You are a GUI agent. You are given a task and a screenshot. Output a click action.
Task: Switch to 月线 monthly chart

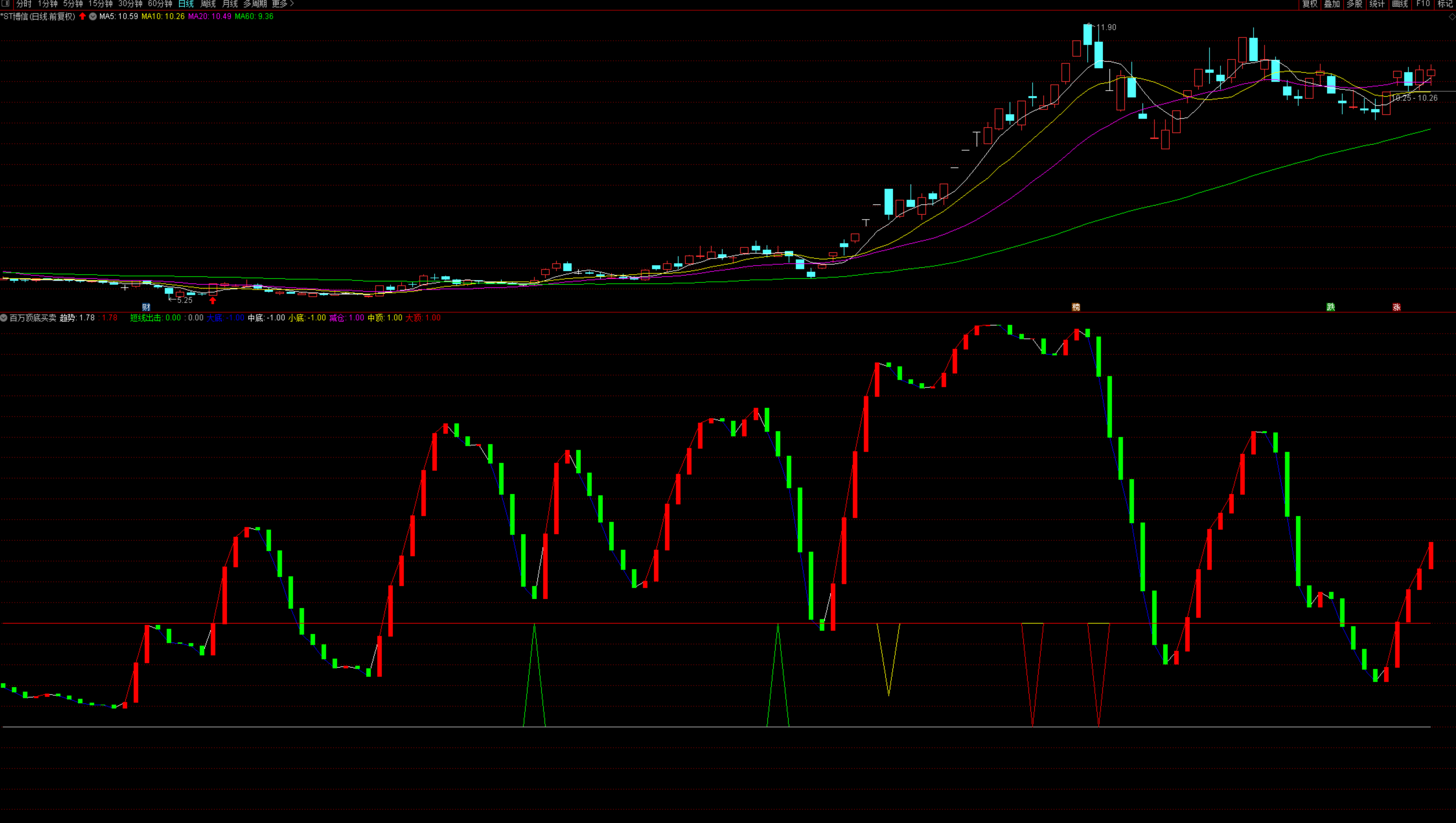point(230,4)
